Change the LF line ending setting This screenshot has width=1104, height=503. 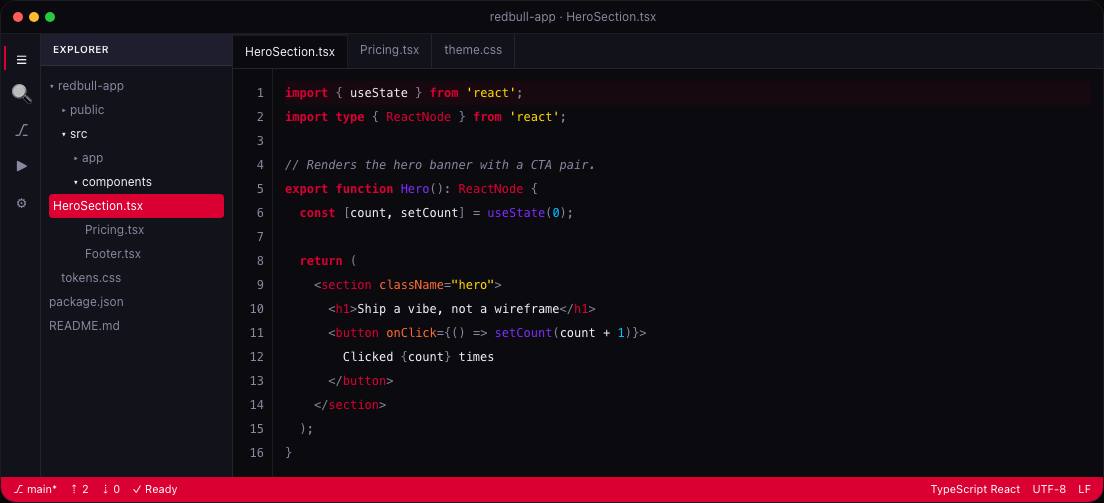[1084, 489]
